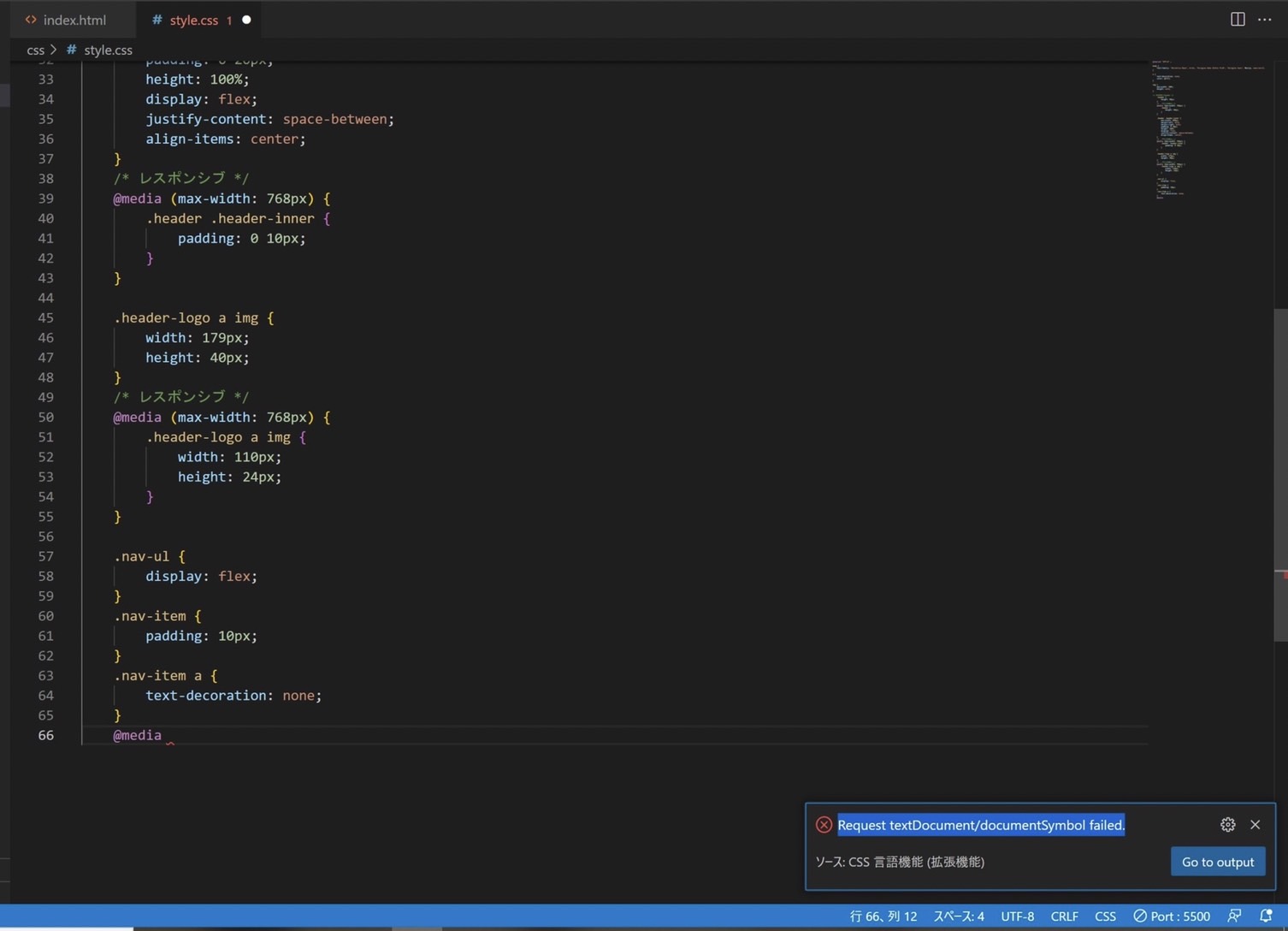The width and height of the screenshot is (1288, 931).
Task: Open more editor actions ellipsis menu
Action: coord(1264,19)
